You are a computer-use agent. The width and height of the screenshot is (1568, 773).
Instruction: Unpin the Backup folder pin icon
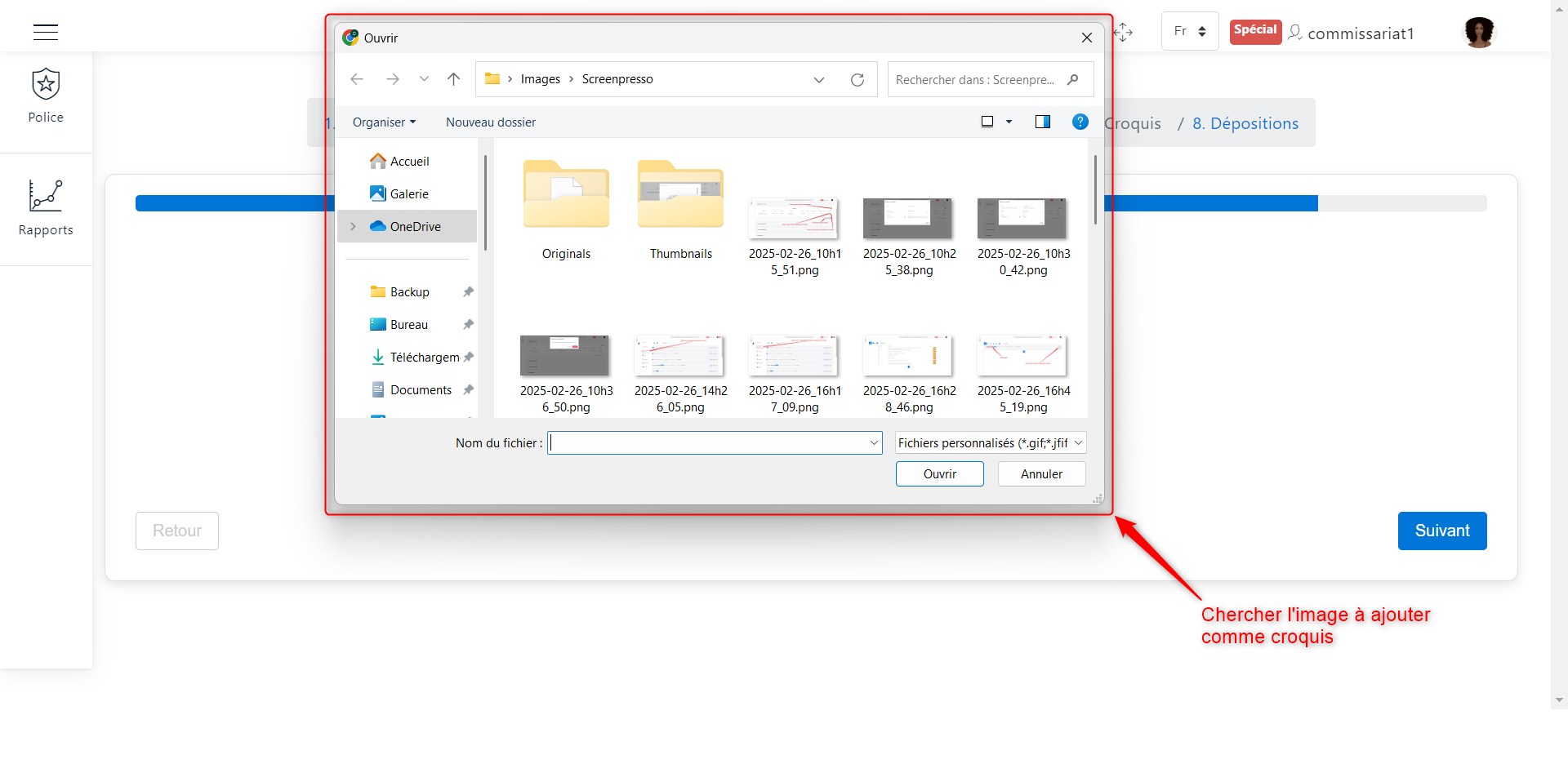[469, 292]
